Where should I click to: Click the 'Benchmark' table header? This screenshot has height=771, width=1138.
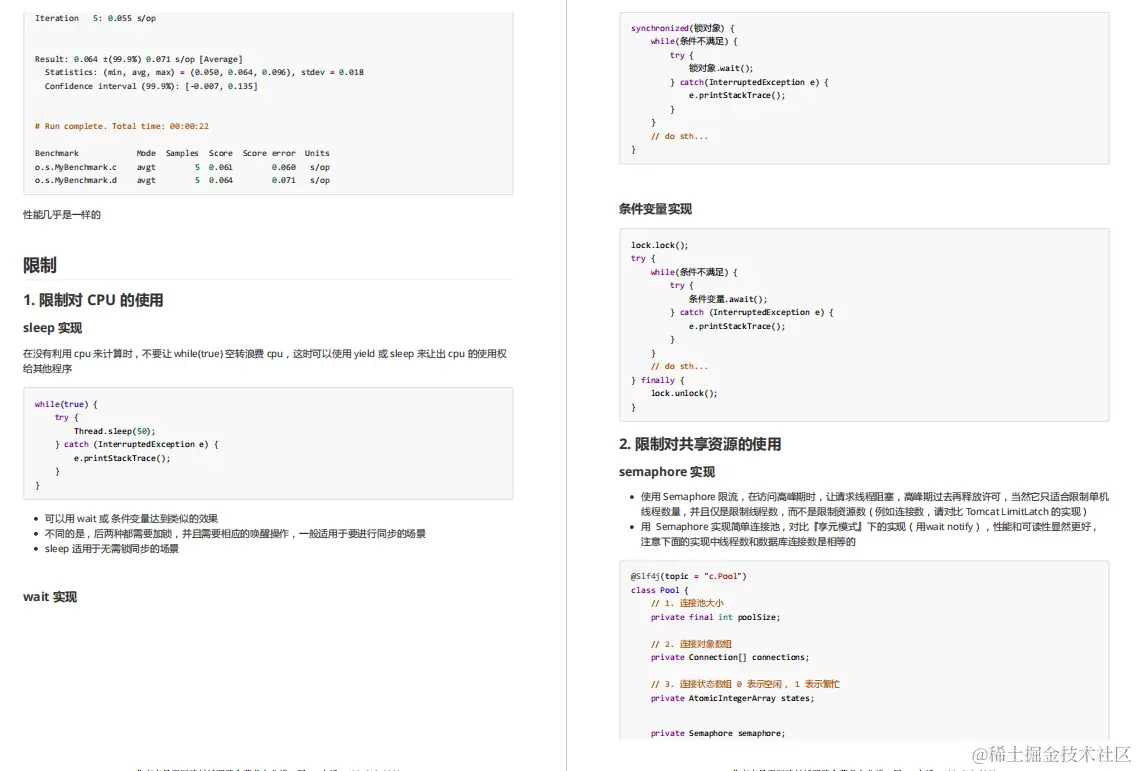[x=57, y=153]
